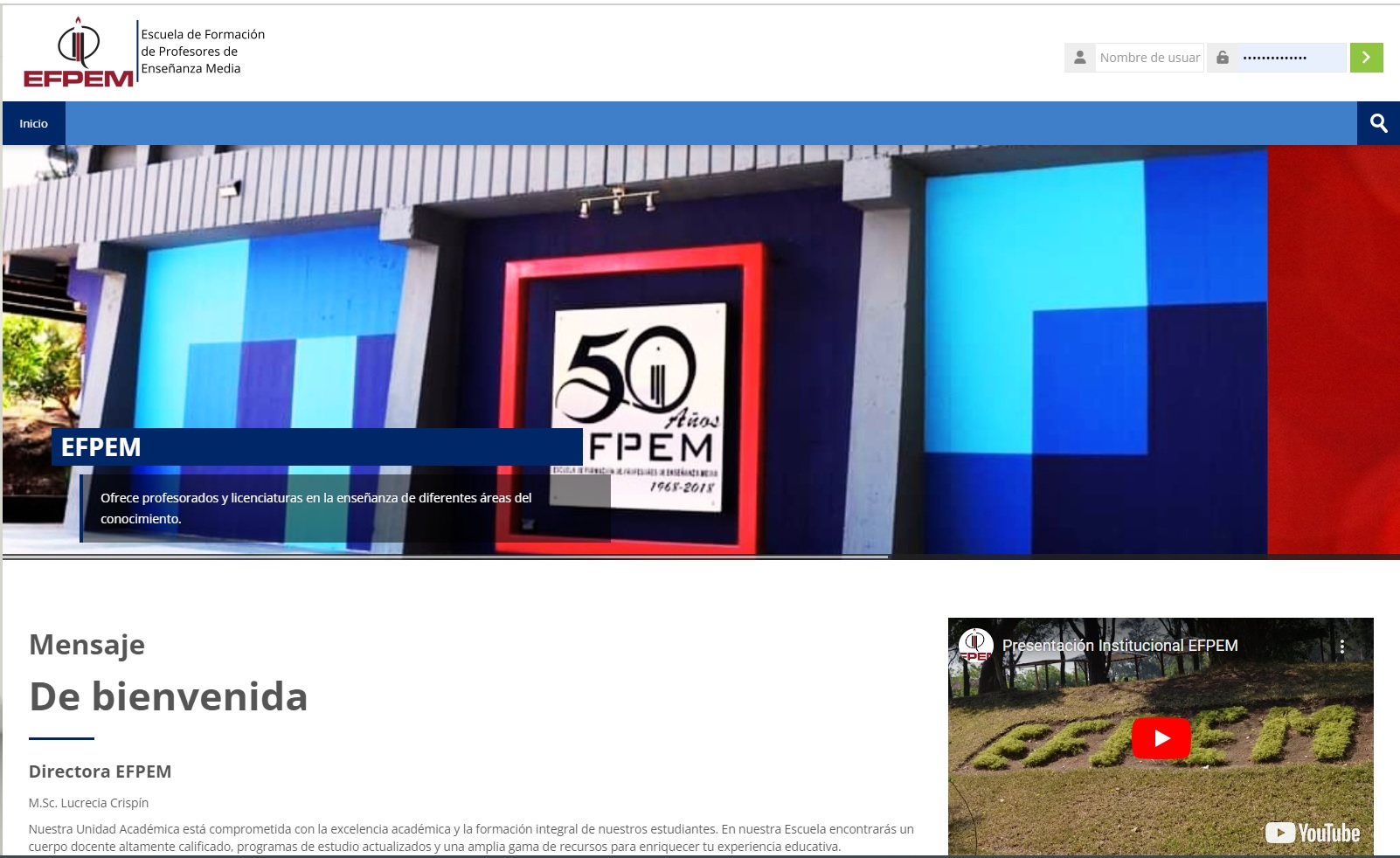Click the user silhouette icon beside username field
This screenshot has height=858, width=1400.
pos(1079,57)
